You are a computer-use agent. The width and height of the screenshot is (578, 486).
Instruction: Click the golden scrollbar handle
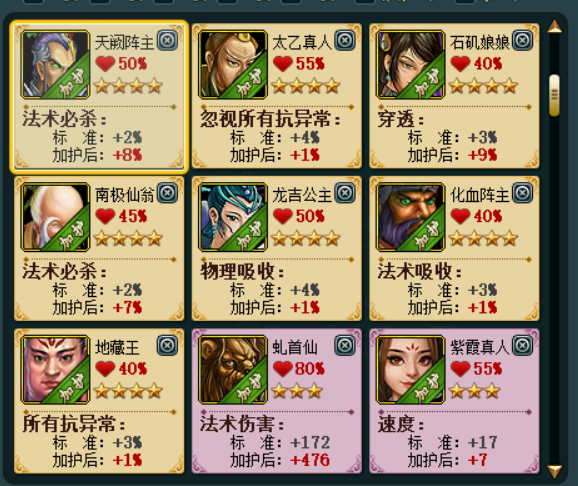point(554,96)
